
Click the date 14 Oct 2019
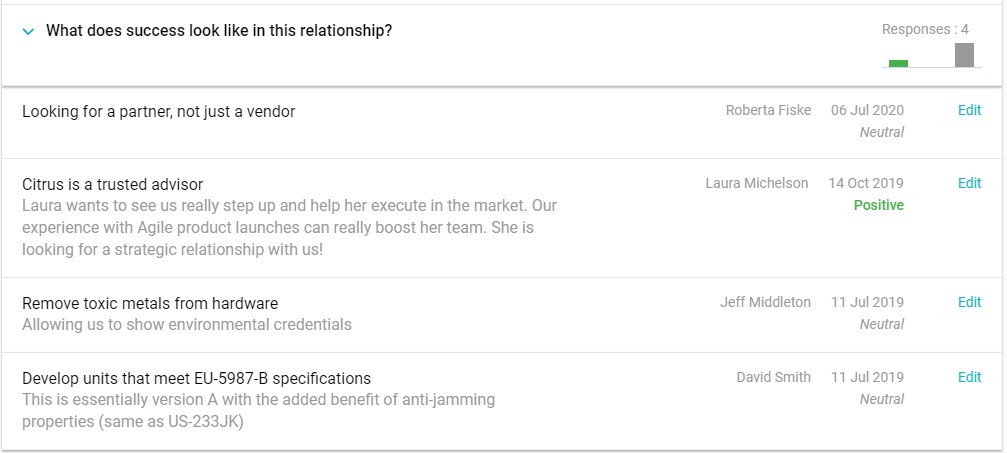point(866,183)
